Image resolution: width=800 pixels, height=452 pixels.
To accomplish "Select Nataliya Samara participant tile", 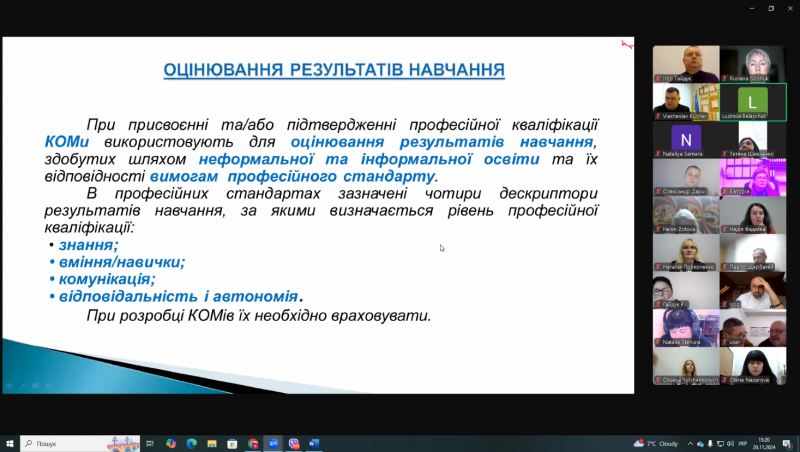I will (x=685, y=139).
